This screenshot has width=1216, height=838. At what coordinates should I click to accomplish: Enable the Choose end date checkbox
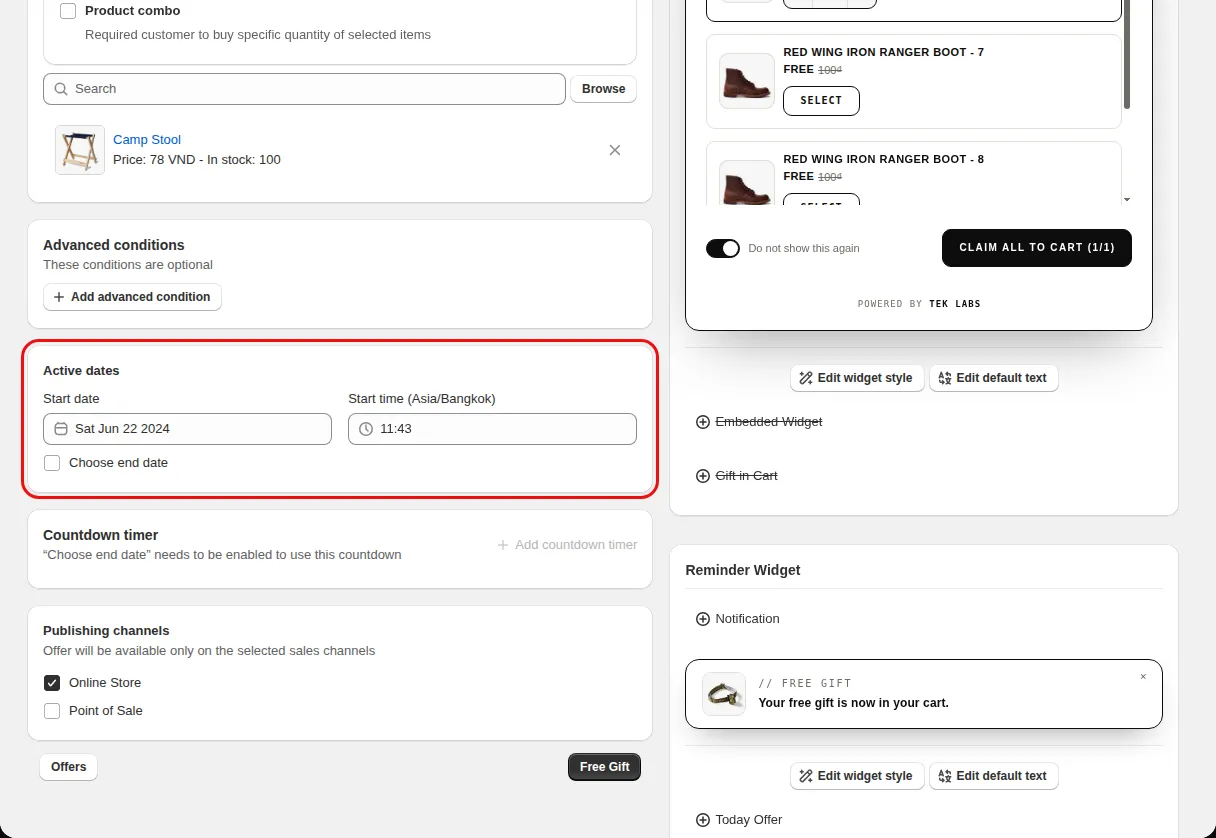click(52, 463)
